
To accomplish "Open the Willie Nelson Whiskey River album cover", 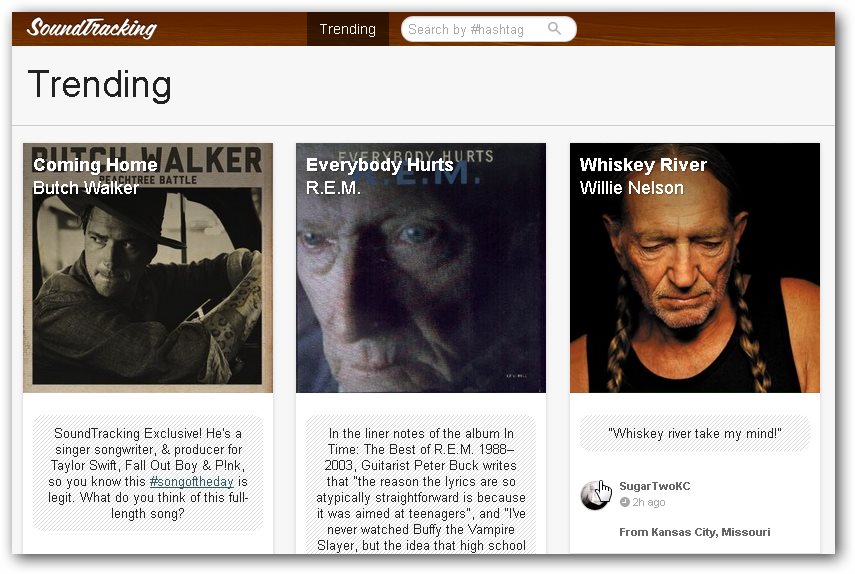I will tap(695, 268).
